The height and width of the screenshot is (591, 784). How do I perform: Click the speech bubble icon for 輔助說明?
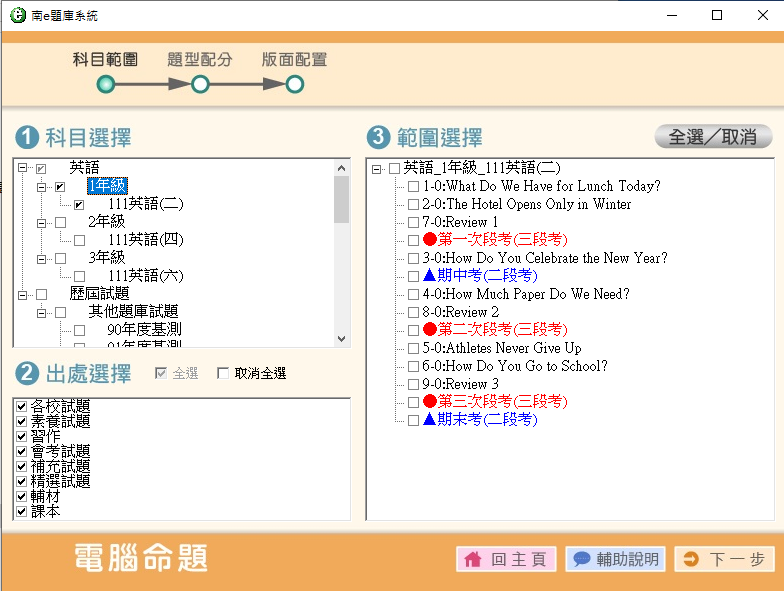[581, 560]
